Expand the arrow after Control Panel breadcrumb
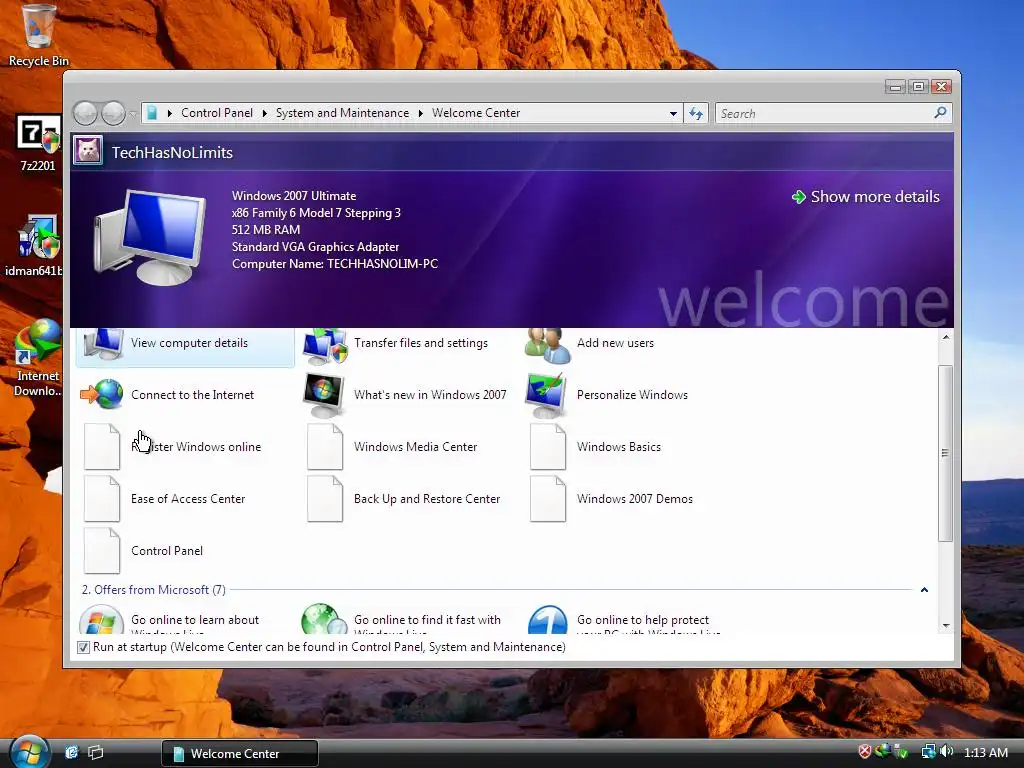Image resolution: width=1024 pixels, height=768 pixels. (264, 114)
